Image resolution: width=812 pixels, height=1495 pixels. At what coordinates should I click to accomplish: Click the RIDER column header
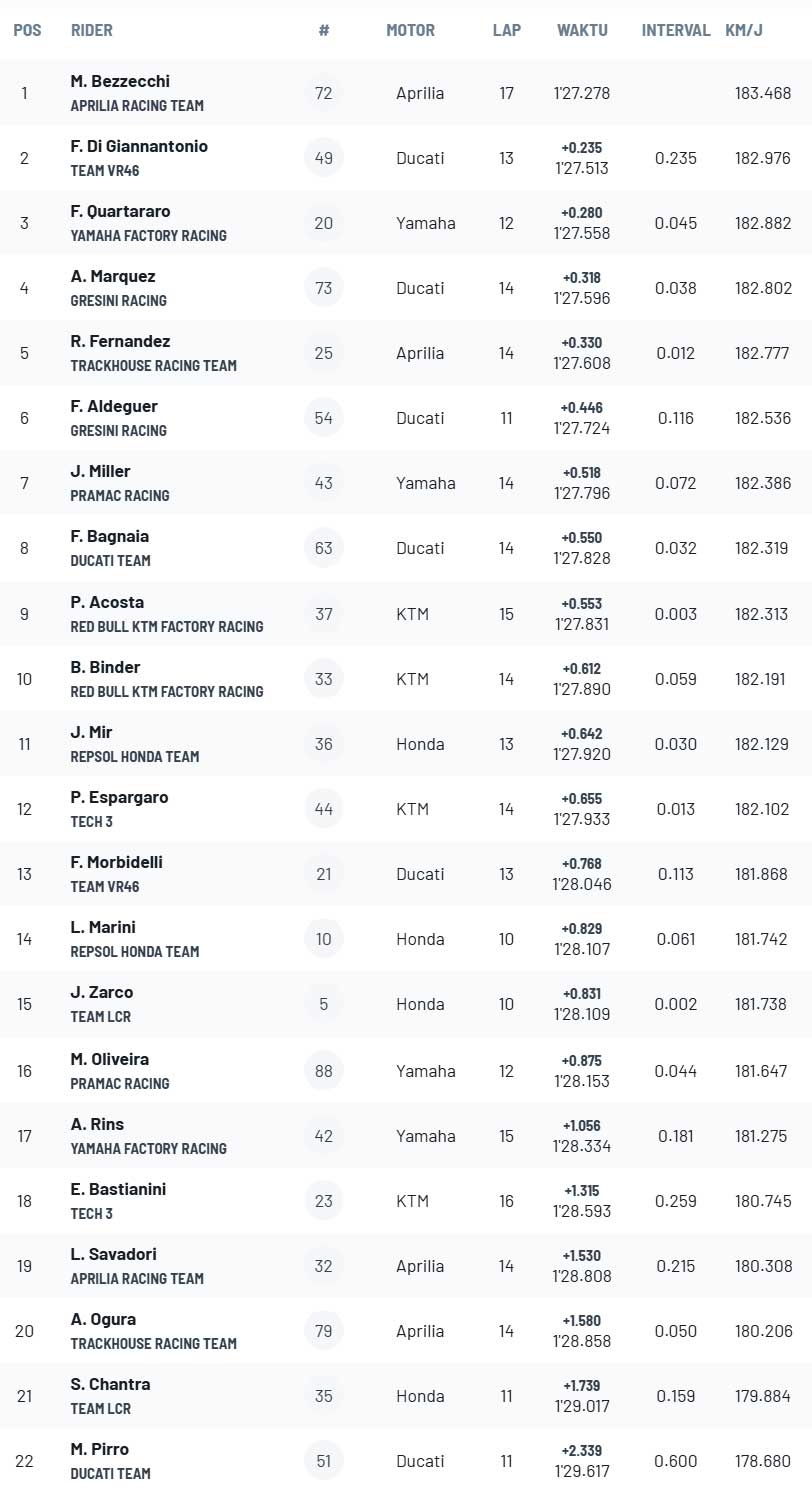point(92,30)
